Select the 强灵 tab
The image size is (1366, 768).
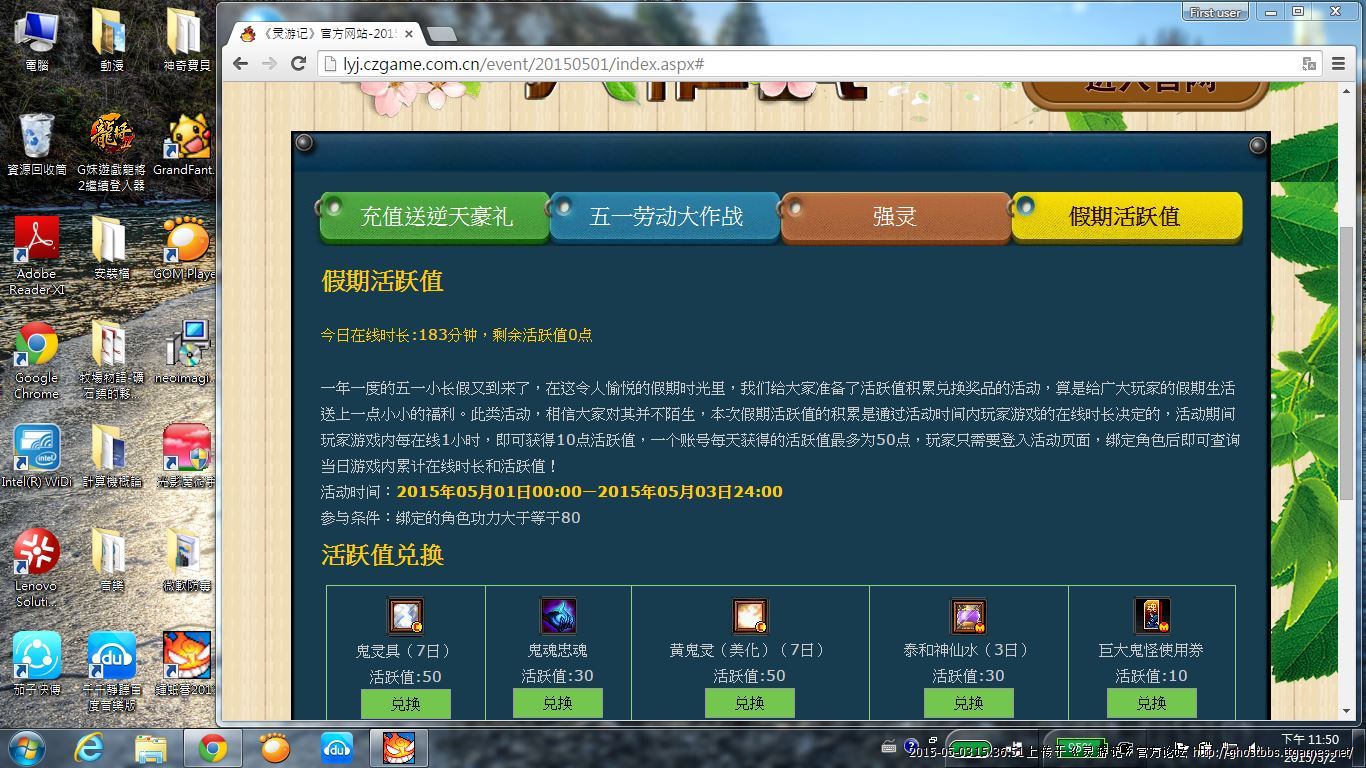click(x=895, y=217)
